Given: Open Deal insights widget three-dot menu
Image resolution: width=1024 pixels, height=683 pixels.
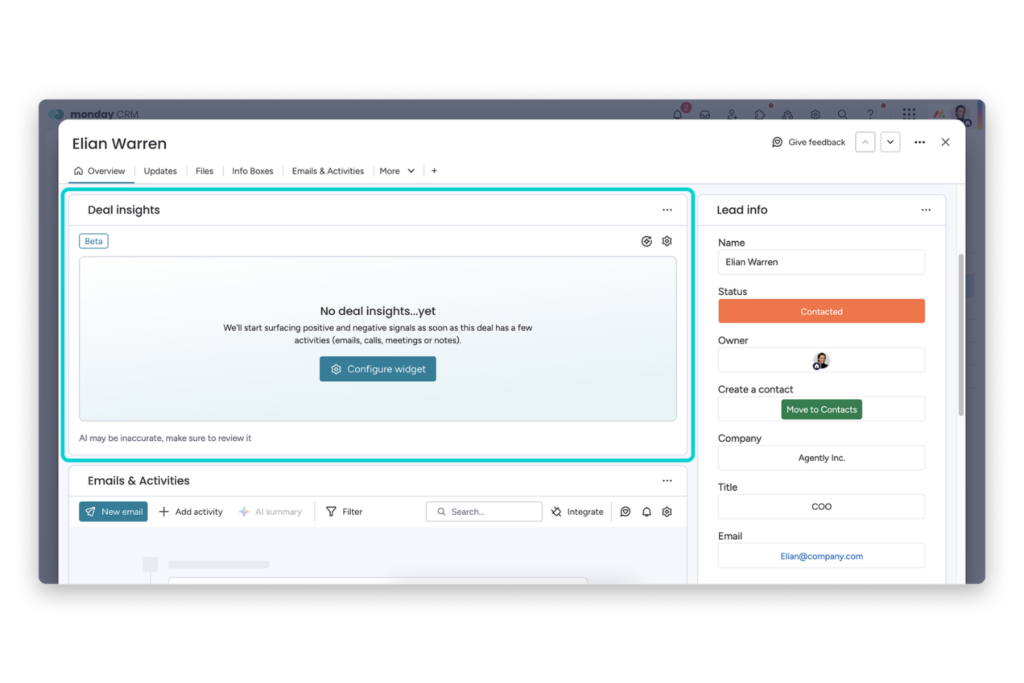Looking at the screenshot, I should pos(667,210).
